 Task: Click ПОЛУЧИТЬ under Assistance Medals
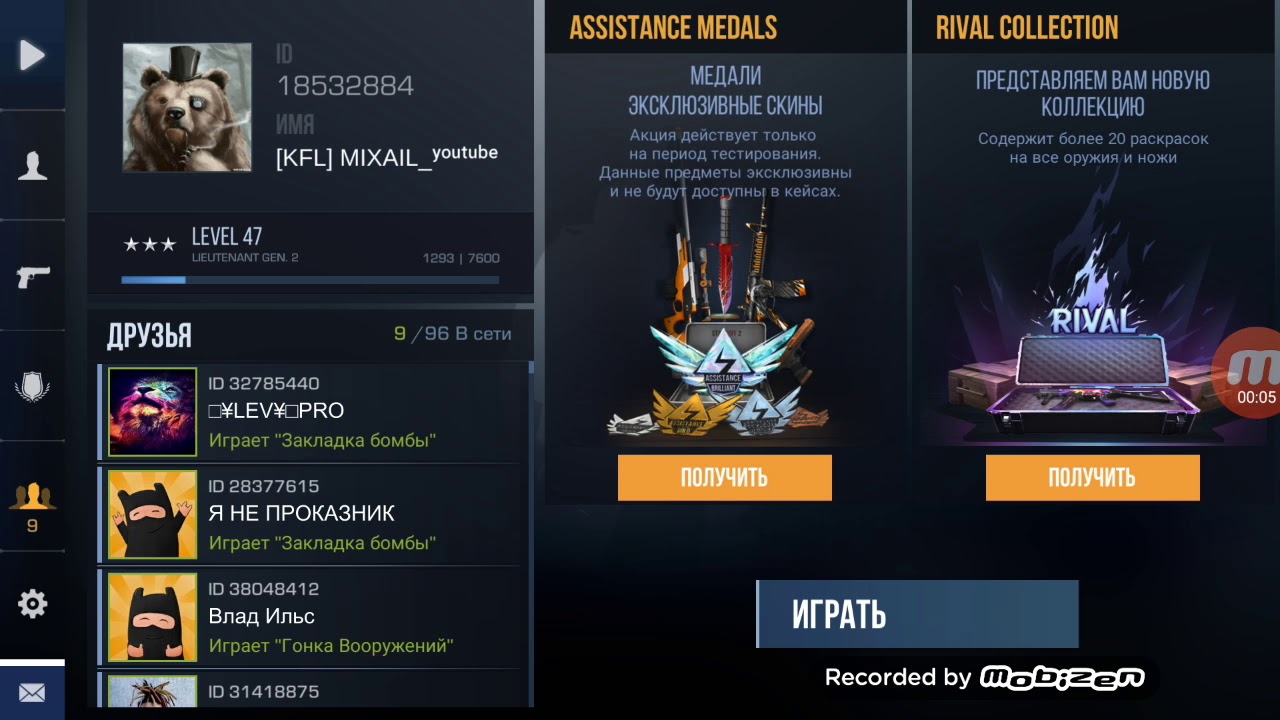tap(724, 477)
